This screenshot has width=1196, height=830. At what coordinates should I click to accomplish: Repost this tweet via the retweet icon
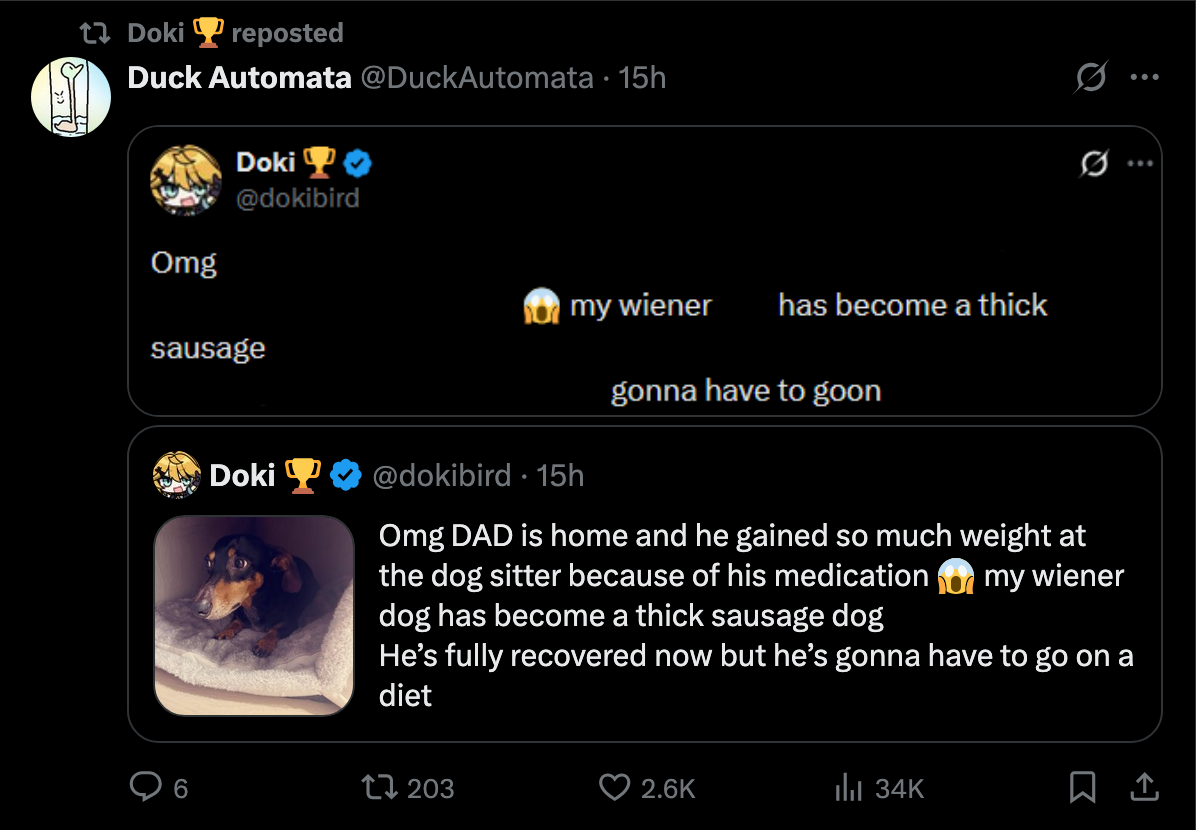pyautogui.click(x=380, y=789)
